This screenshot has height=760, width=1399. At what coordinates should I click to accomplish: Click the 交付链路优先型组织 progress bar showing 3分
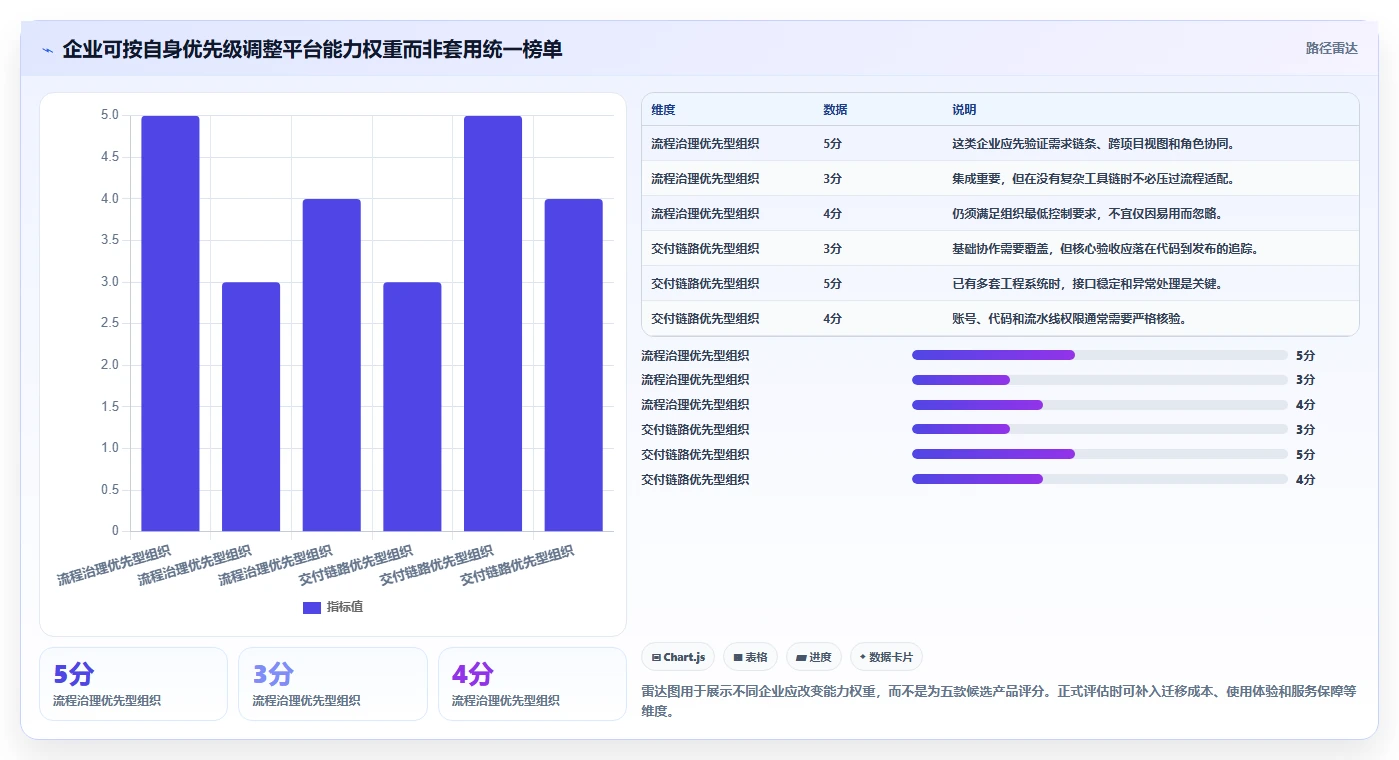pos(1099,430)
